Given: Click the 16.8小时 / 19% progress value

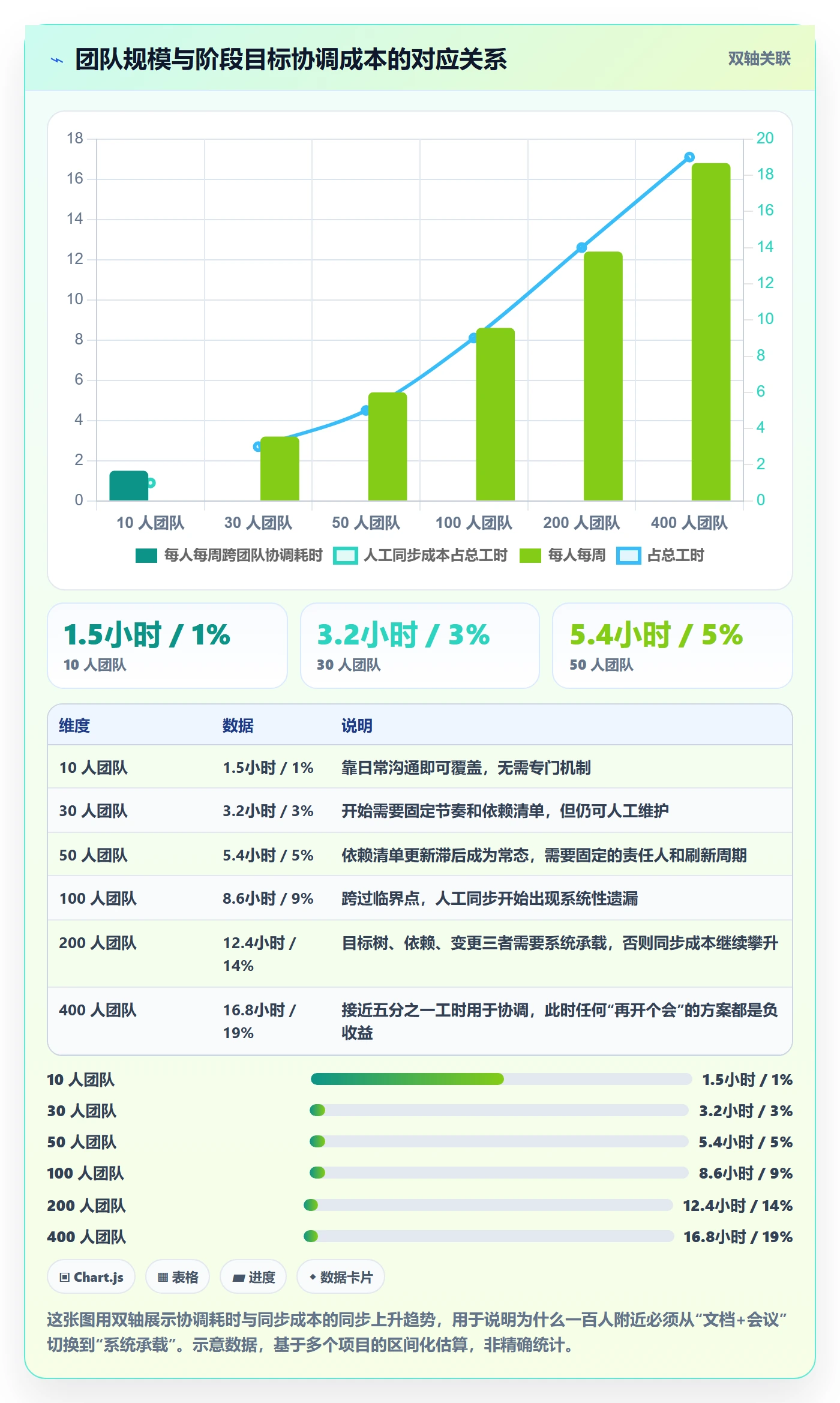Looking at the screenshot, I should click(738, 1237).
